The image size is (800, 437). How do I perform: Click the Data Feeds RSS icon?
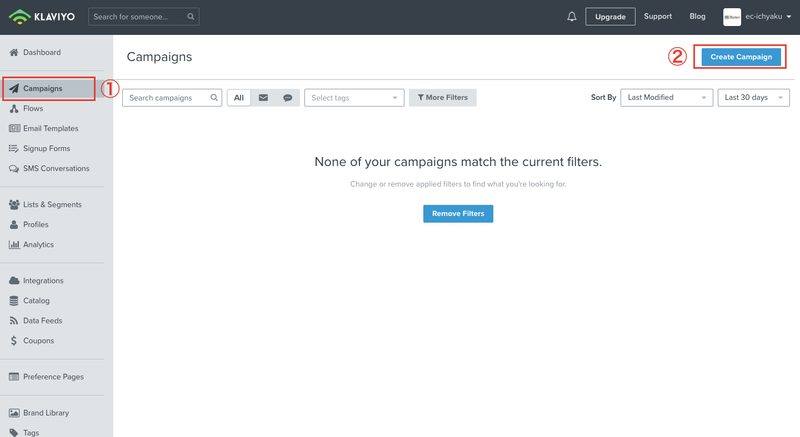(x=14, y=321)
